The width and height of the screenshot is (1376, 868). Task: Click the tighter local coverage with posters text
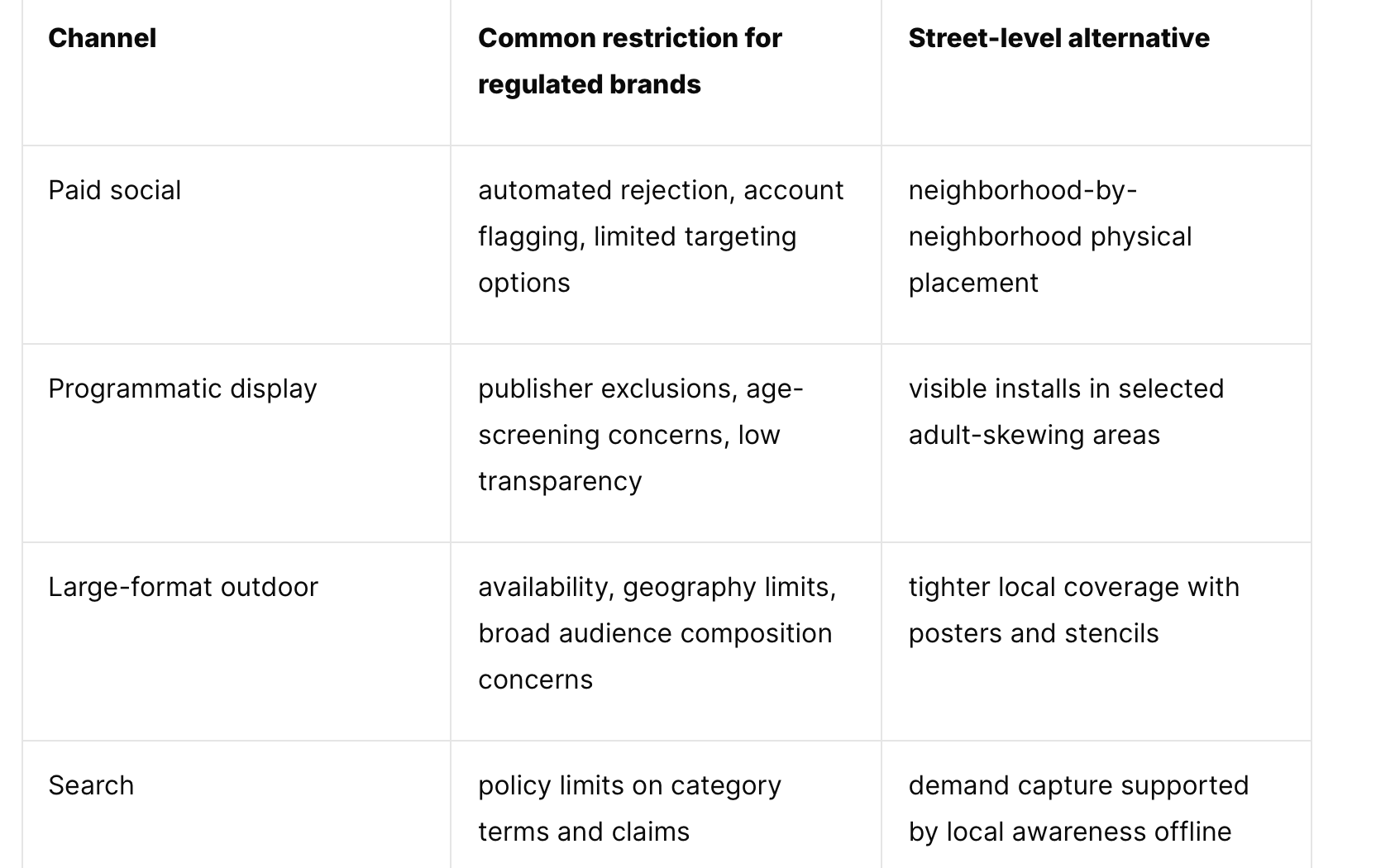point(1074,610)
